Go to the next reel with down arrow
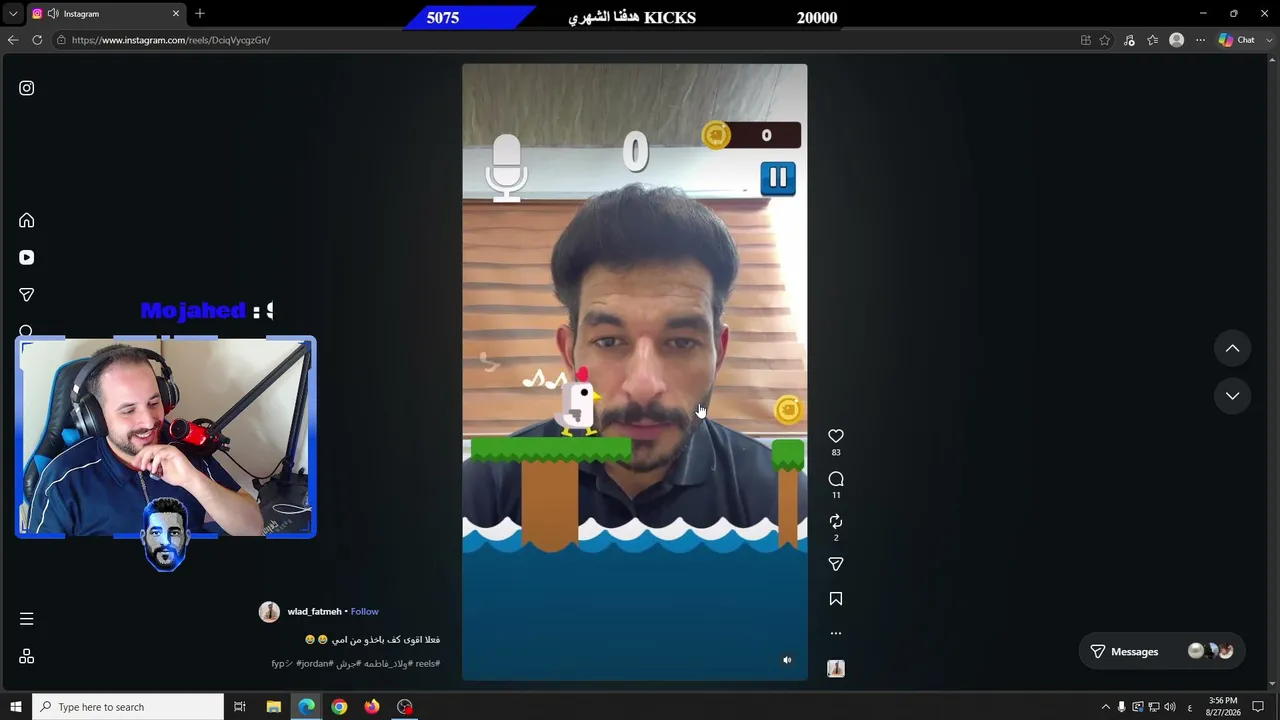The width and height of the screenshot is (1280, 720). [x=1232, y=396]
